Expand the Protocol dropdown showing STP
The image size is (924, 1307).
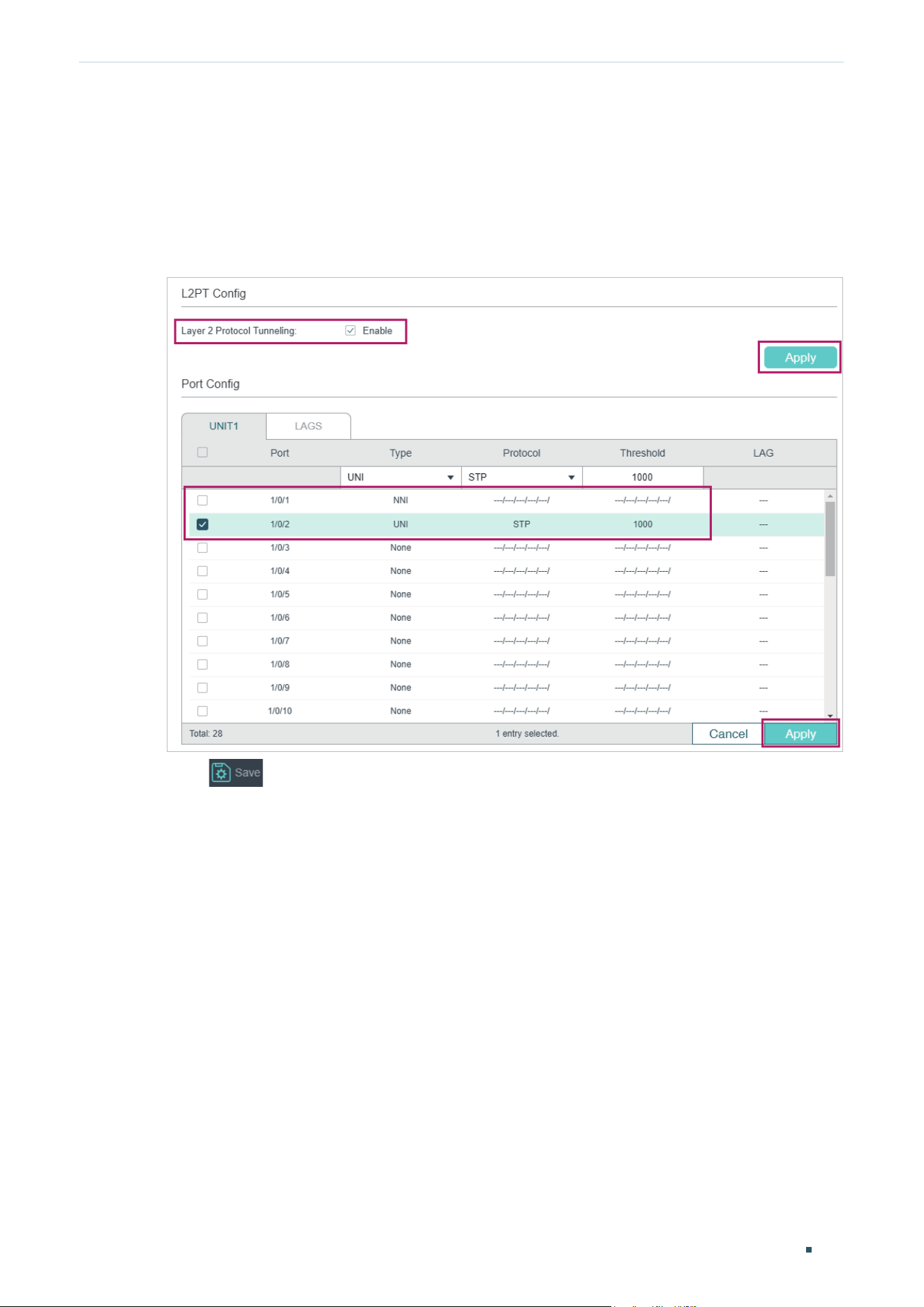point(521,477)
